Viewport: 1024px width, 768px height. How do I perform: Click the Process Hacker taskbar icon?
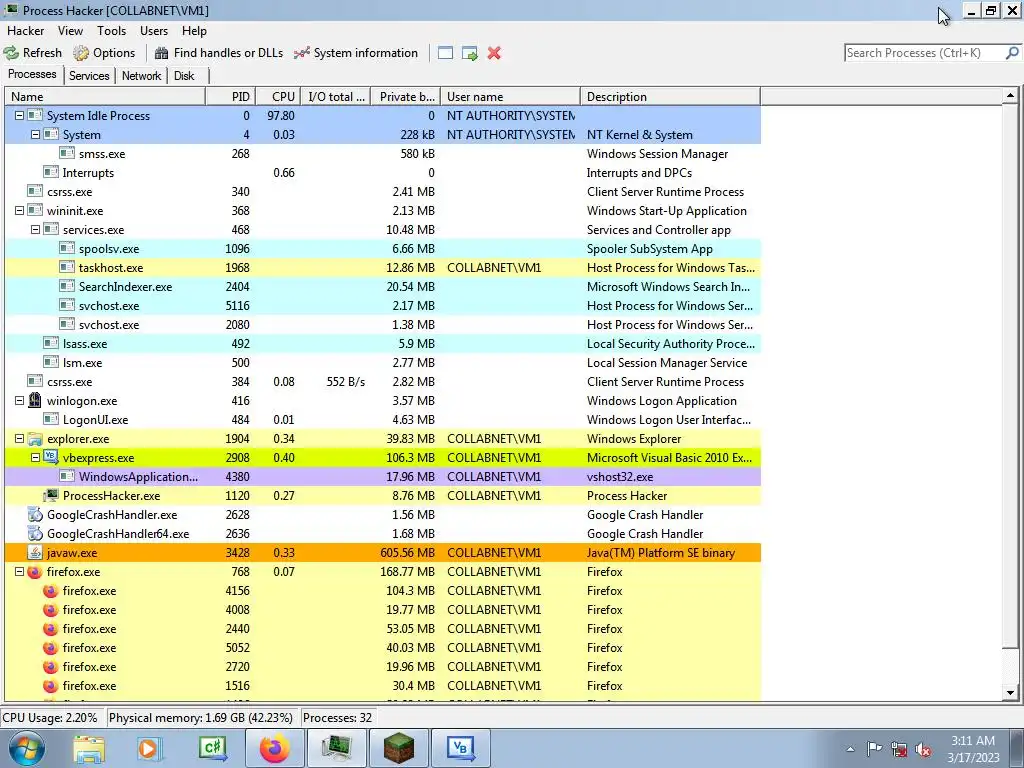tap(336, 748)
